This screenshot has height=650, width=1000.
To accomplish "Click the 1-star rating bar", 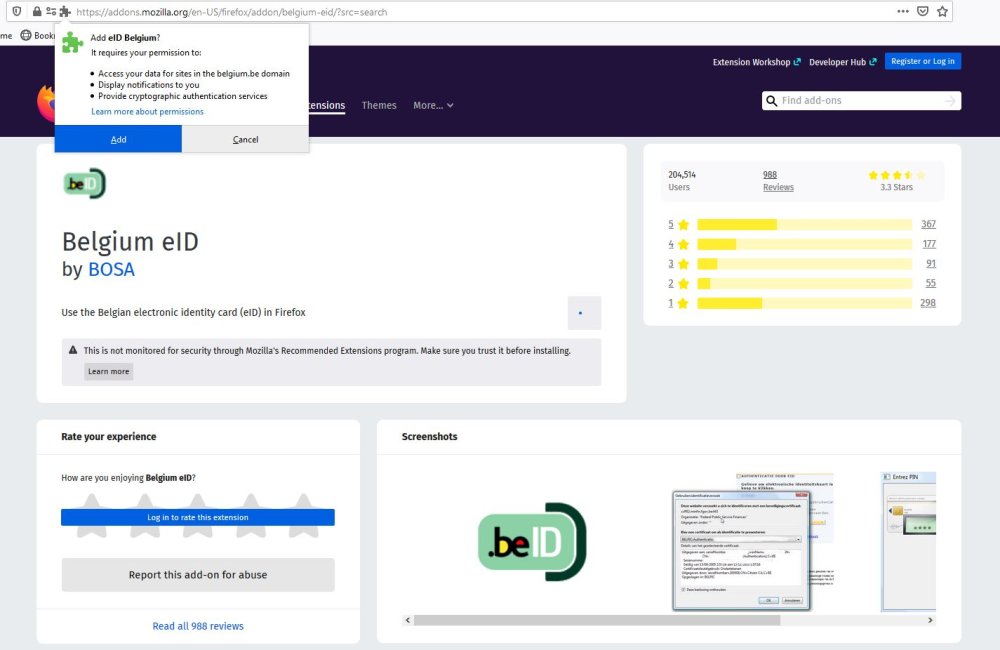I will [804, 304].
